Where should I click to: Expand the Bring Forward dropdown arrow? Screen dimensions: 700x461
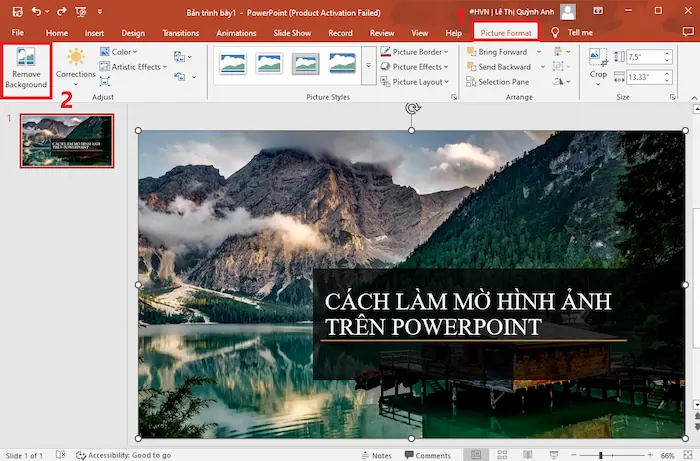(539, 52)
